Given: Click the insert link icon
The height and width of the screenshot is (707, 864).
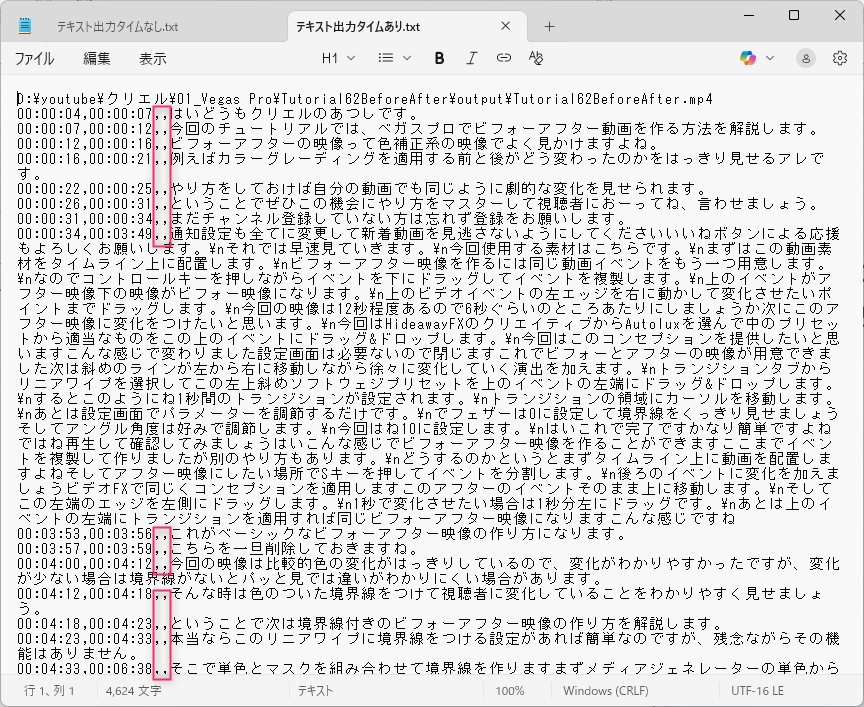Looking at the screenshot, I should click(x=503, y=58).
